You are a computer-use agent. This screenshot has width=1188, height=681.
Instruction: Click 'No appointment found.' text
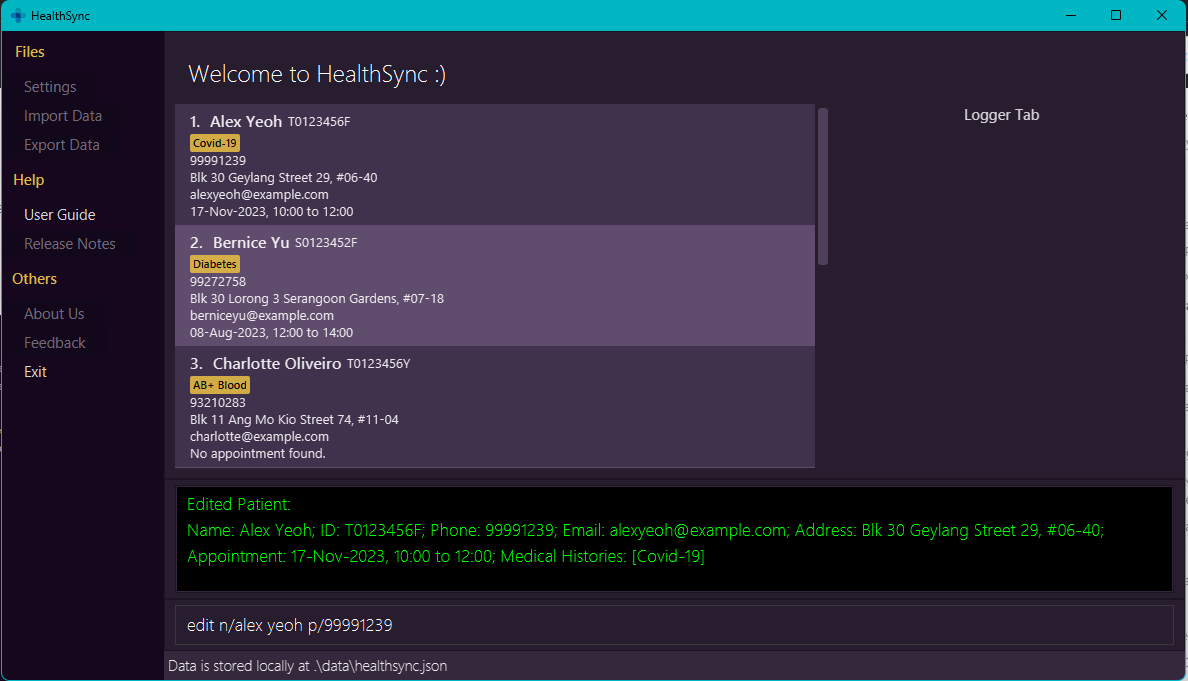[x=258, y=454]
